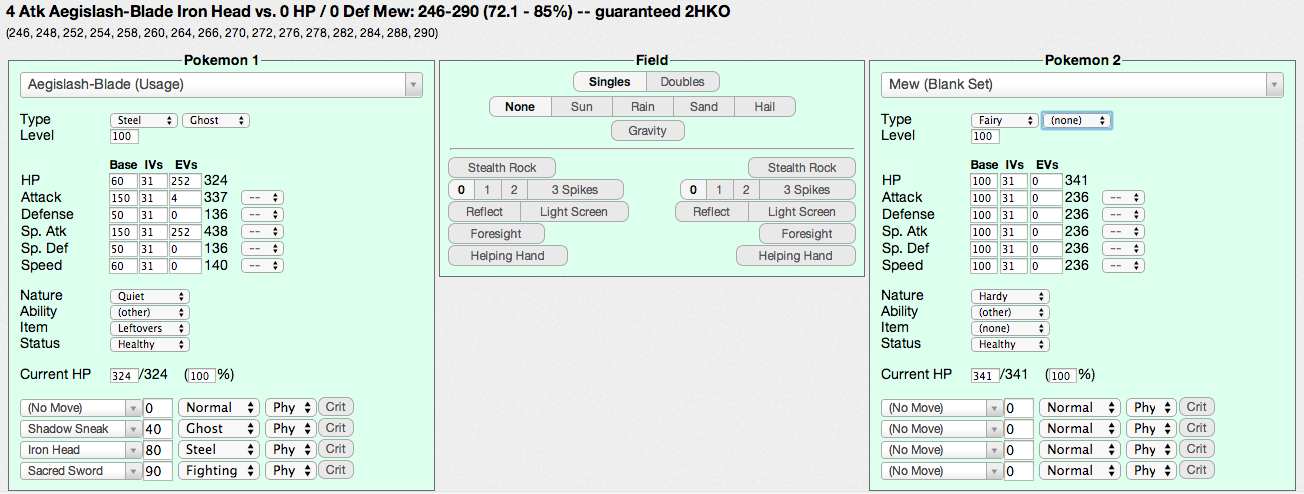Edit Pokemon 2 Level field
This screenshot has width=1304, height=494.
tap(985, 136)
